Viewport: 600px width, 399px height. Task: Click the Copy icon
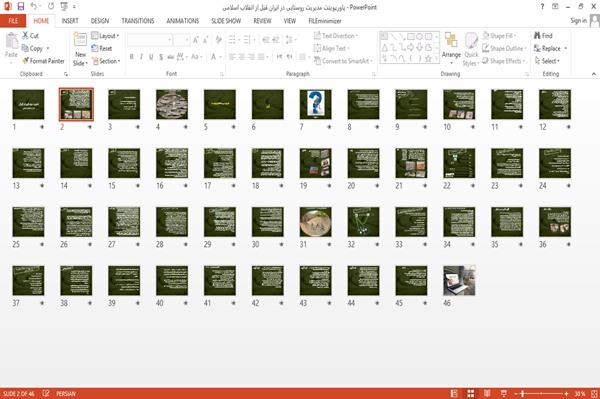(25, 48)
